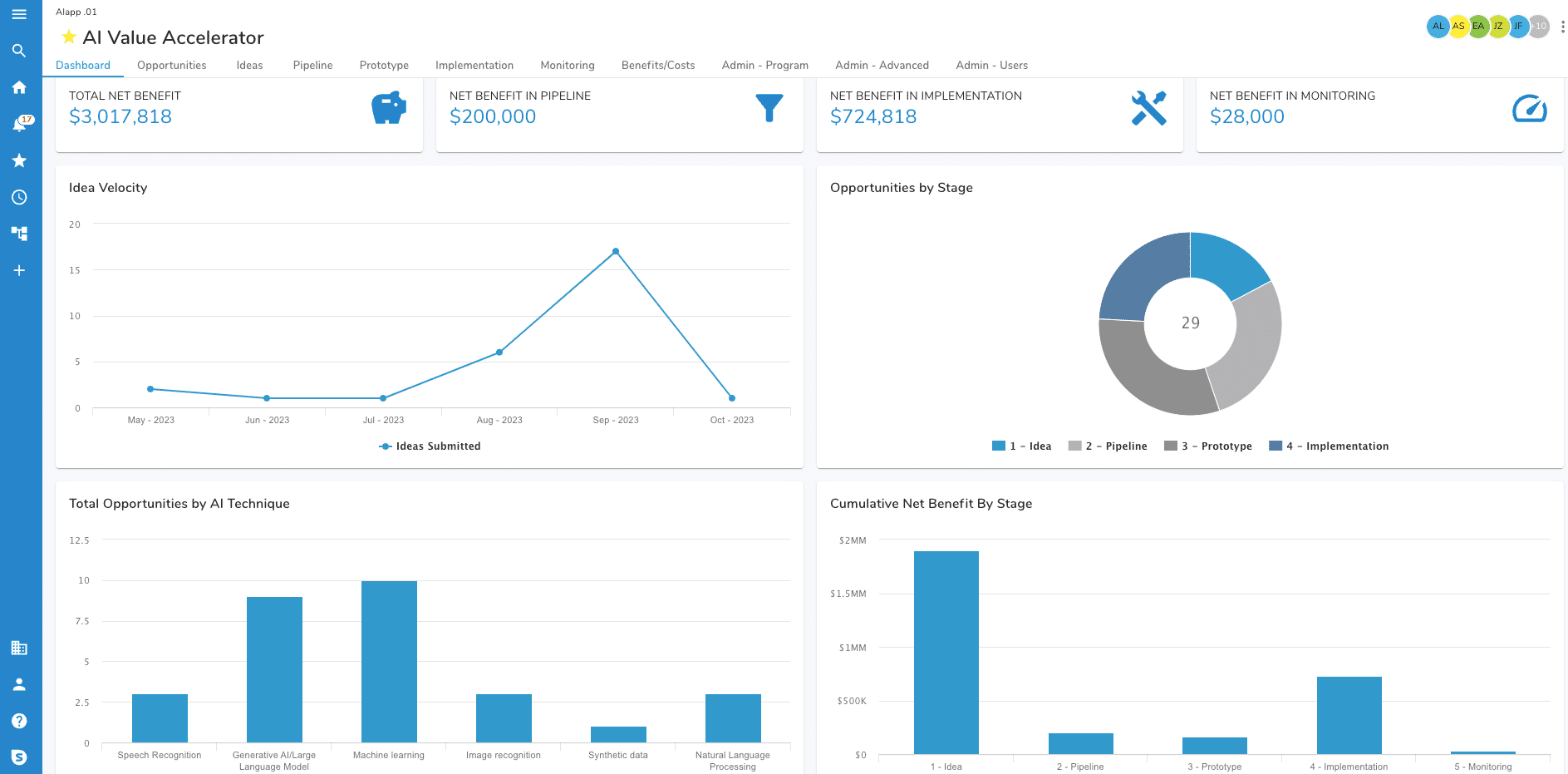Open favorites star in left sidebar

point(19,160)
